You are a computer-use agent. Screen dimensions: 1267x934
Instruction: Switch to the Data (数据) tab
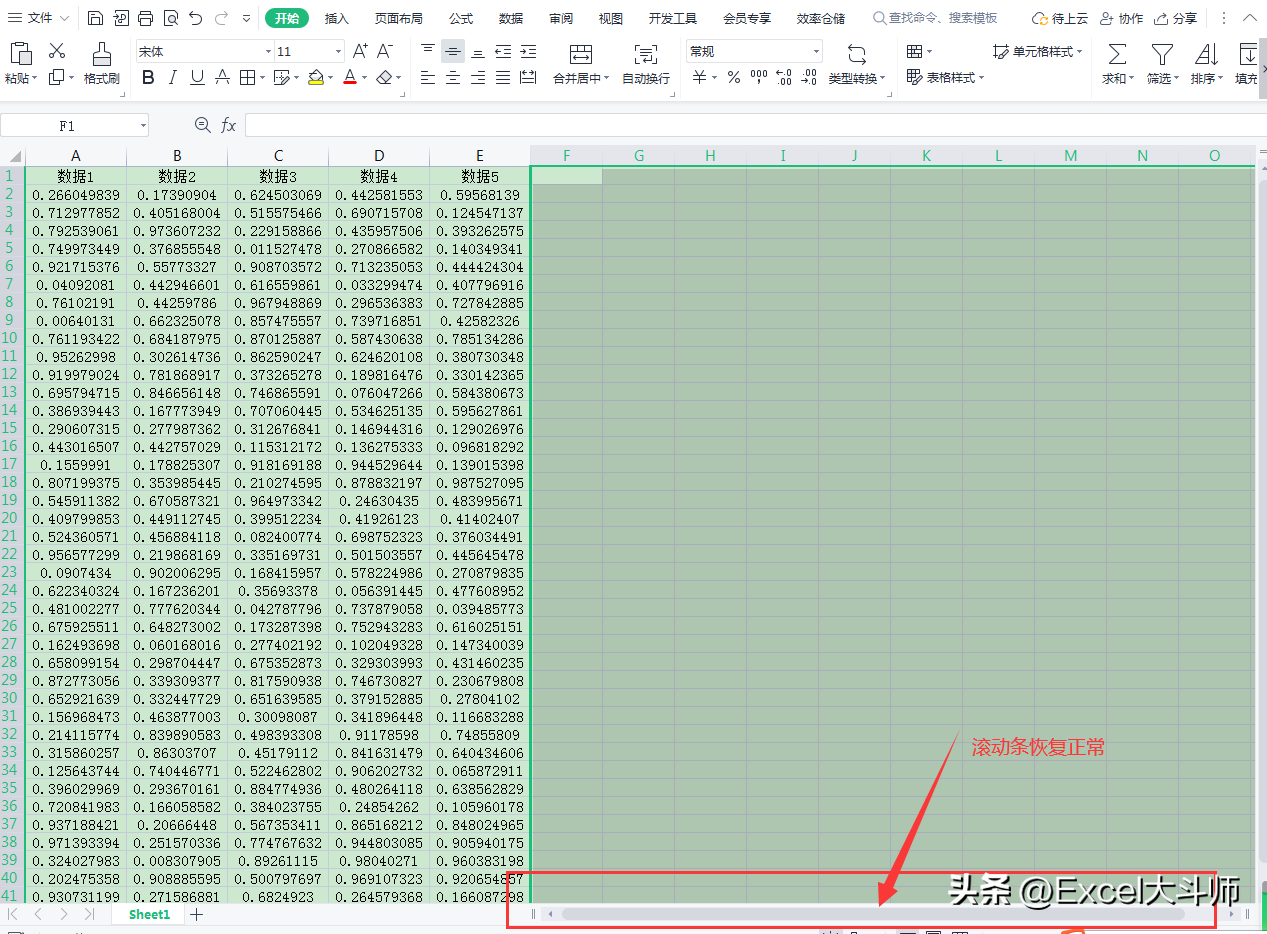[511, 18]
